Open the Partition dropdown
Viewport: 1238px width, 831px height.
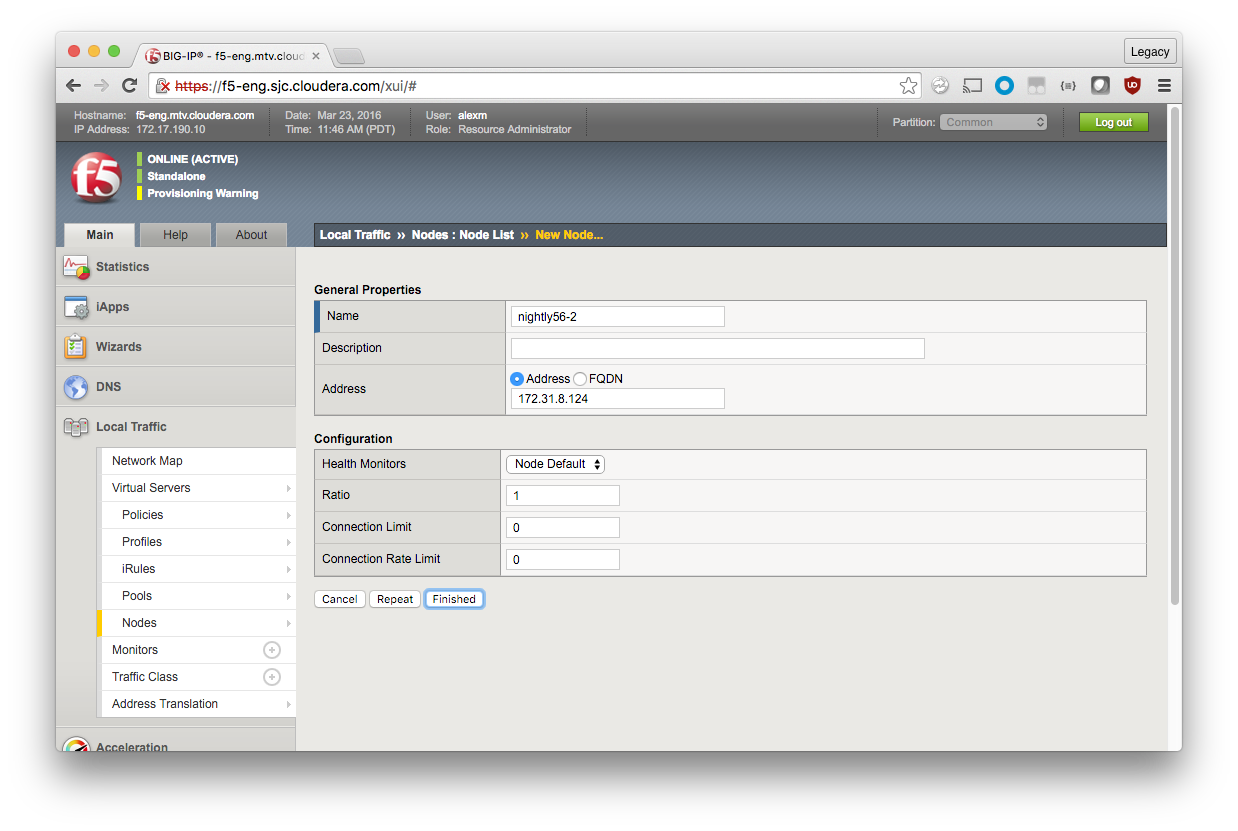tap(993, 122)
